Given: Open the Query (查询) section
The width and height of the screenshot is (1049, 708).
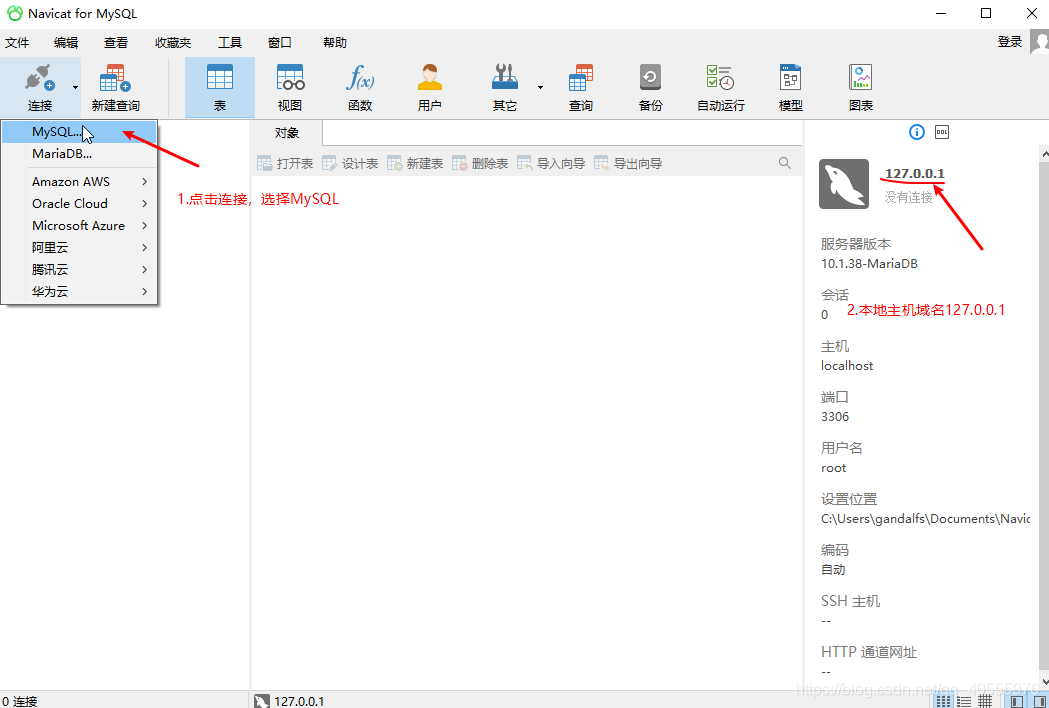Looking at the screenshot, I should click(580, 87).
